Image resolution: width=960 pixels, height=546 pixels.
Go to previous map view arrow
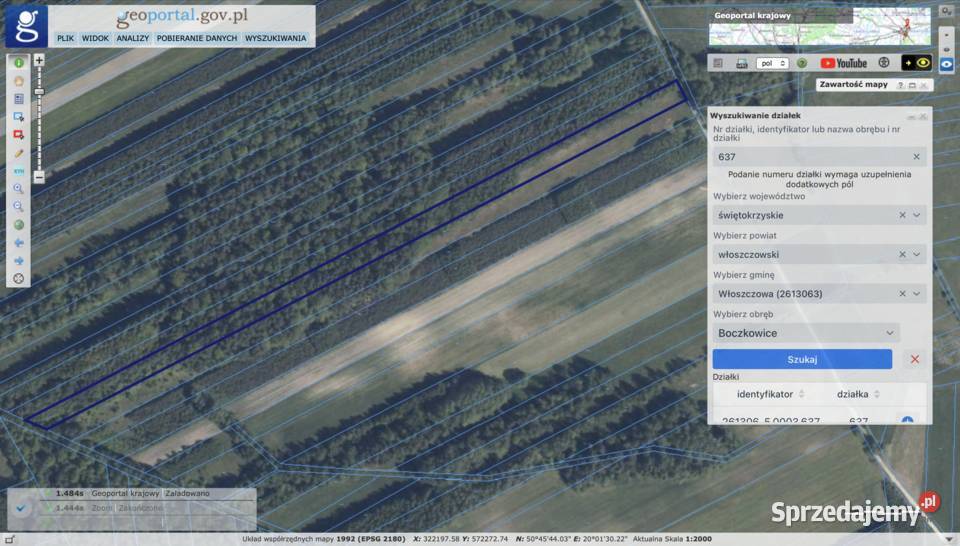18,242
